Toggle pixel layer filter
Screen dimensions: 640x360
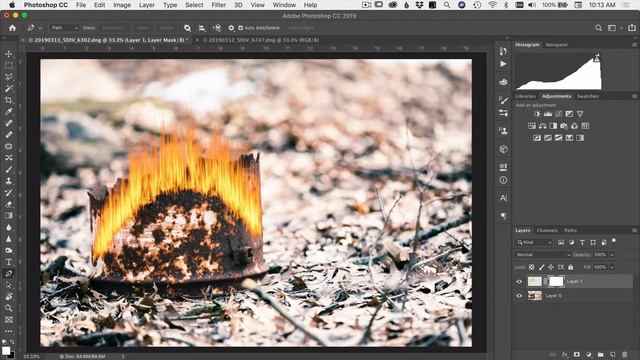tap(561, 242)
